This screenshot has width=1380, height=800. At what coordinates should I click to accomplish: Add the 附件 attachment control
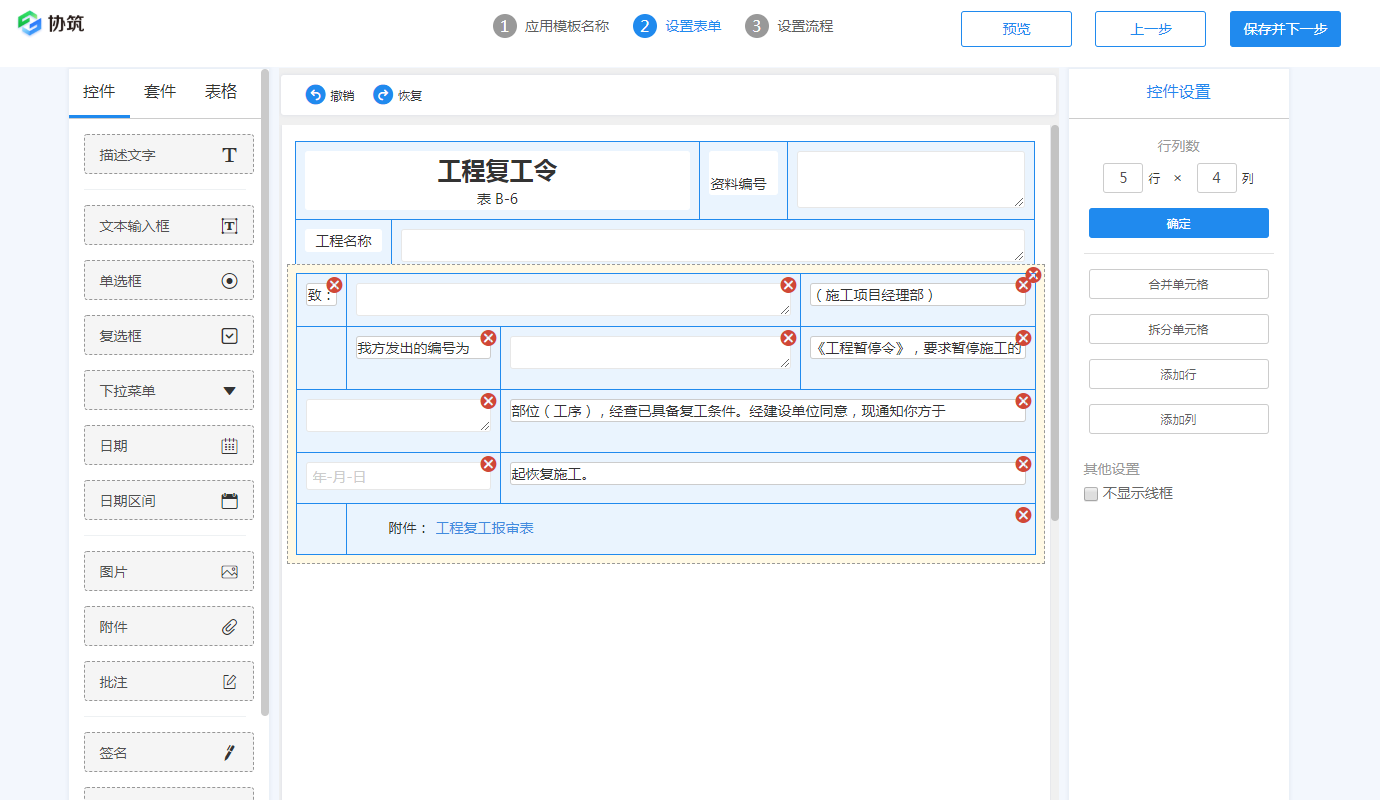[169, 627]
